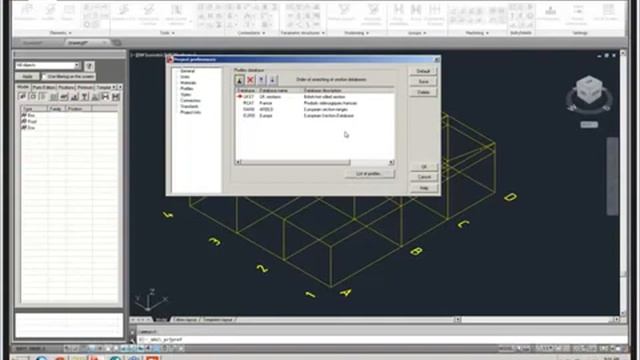Select Profiles in the preferences tree
640x360 pixels.
coord(187,89)
